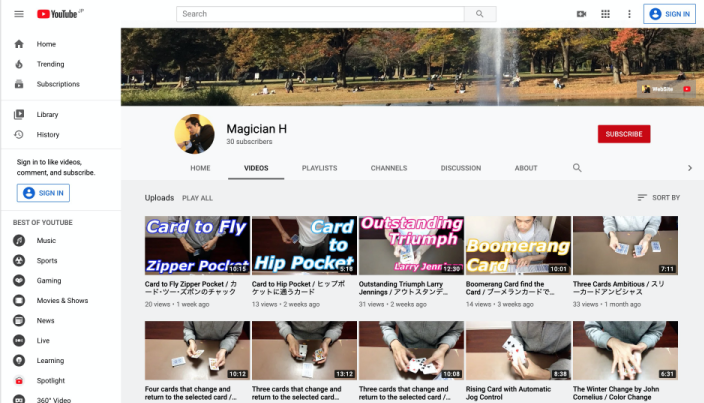Click Boomerang Card find the Card title

[510, 288]
